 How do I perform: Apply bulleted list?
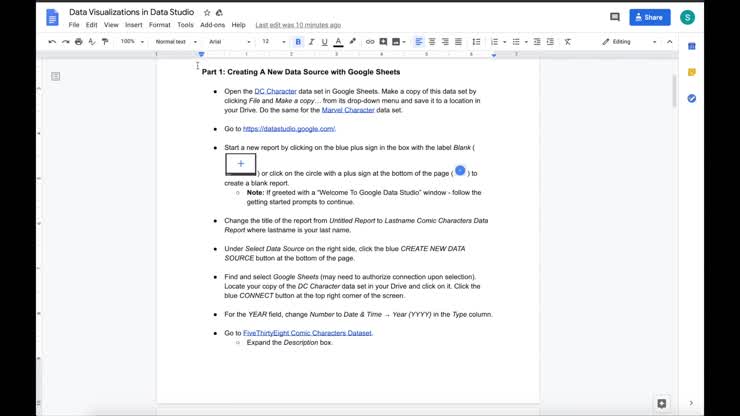pos(516,42)
